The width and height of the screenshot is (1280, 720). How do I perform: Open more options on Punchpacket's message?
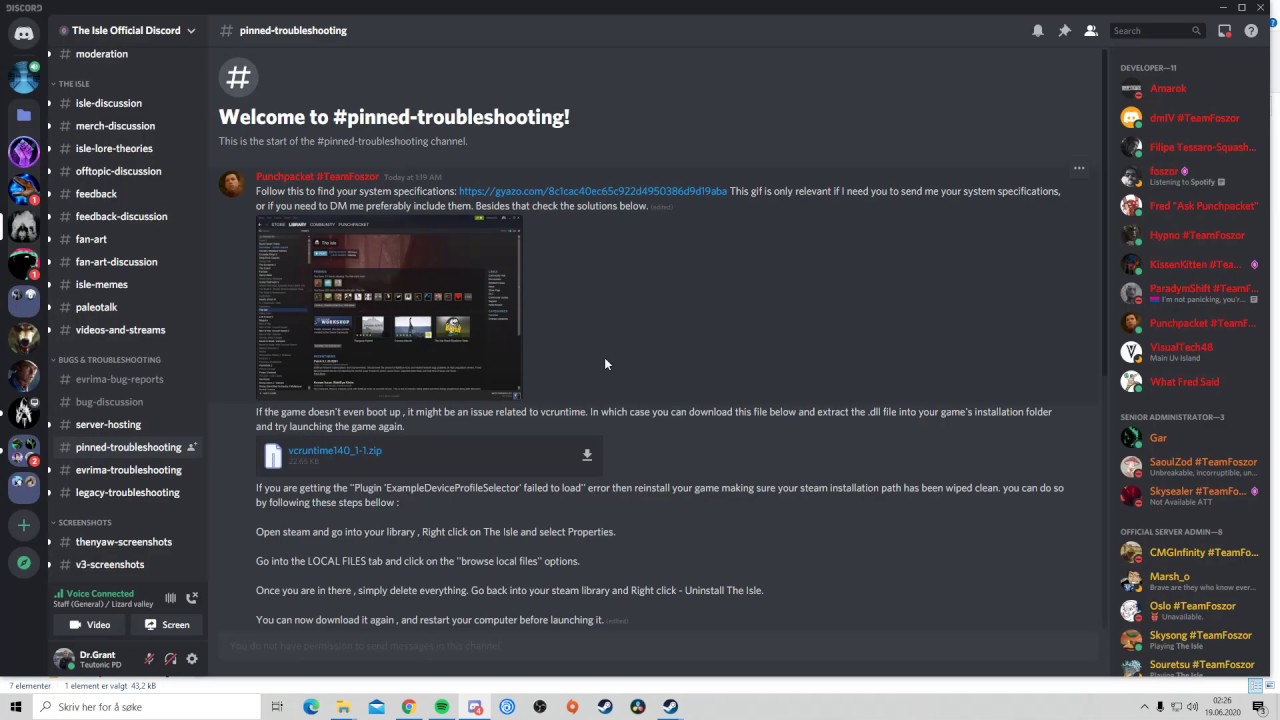click(1079, 168)
